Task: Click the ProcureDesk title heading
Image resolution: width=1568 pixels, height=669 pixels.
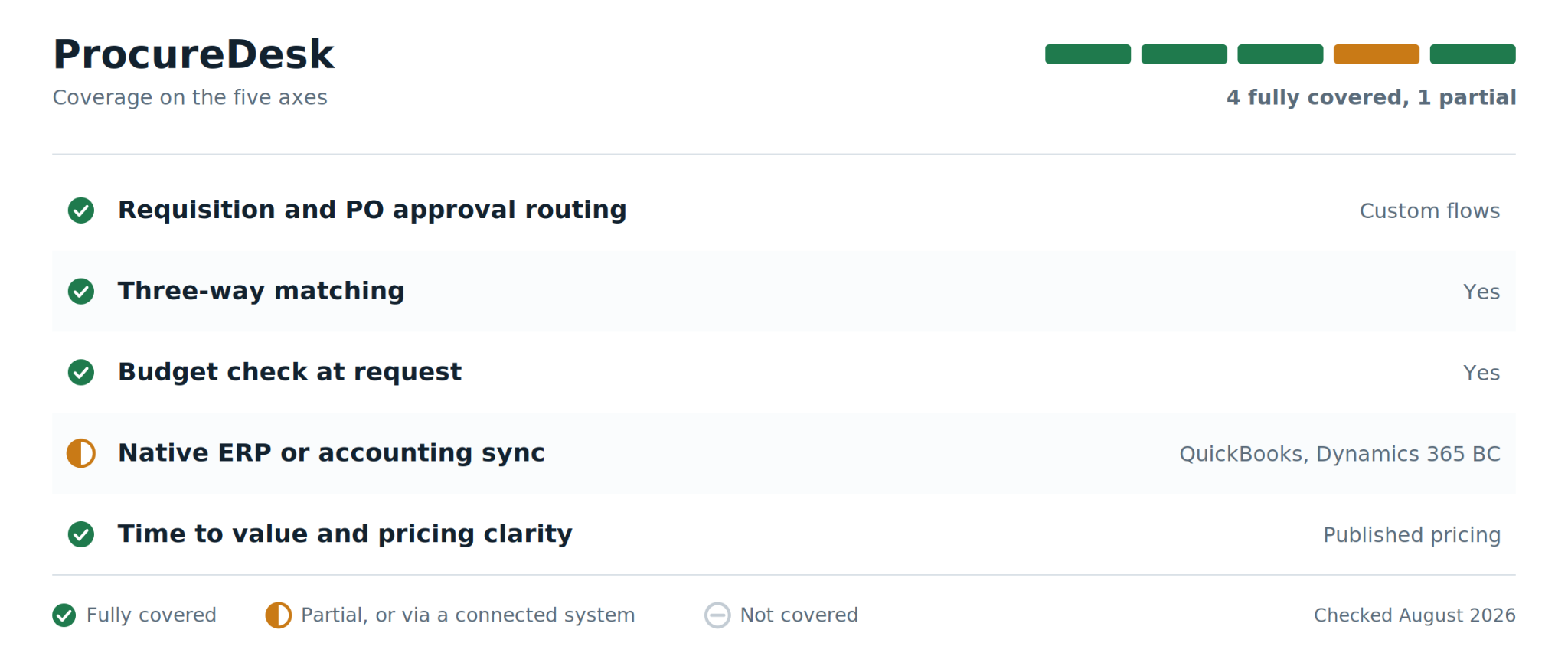Action: [x=194, y=54]
